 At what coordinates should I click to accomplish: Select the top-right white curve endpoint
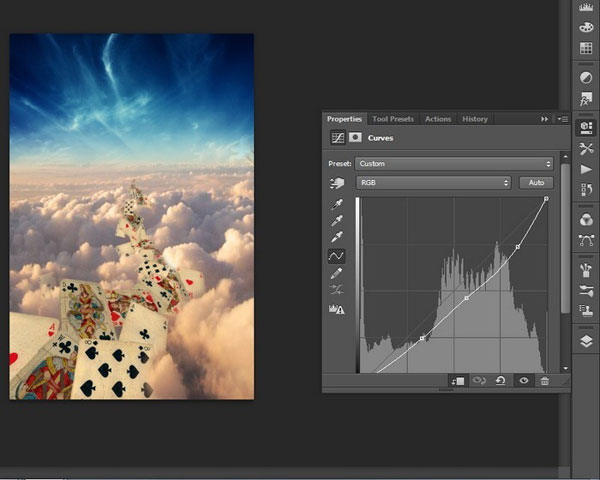point(546,199)
